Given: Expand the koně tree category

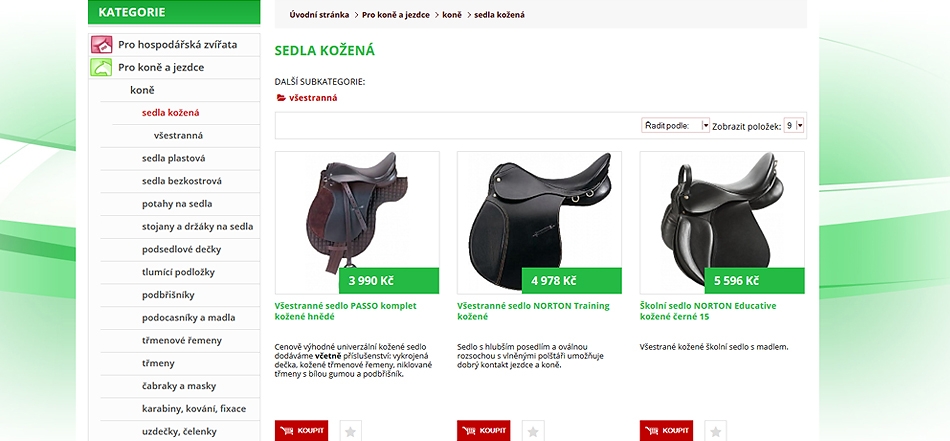Looking at the screenshot, I should [142, 90].
